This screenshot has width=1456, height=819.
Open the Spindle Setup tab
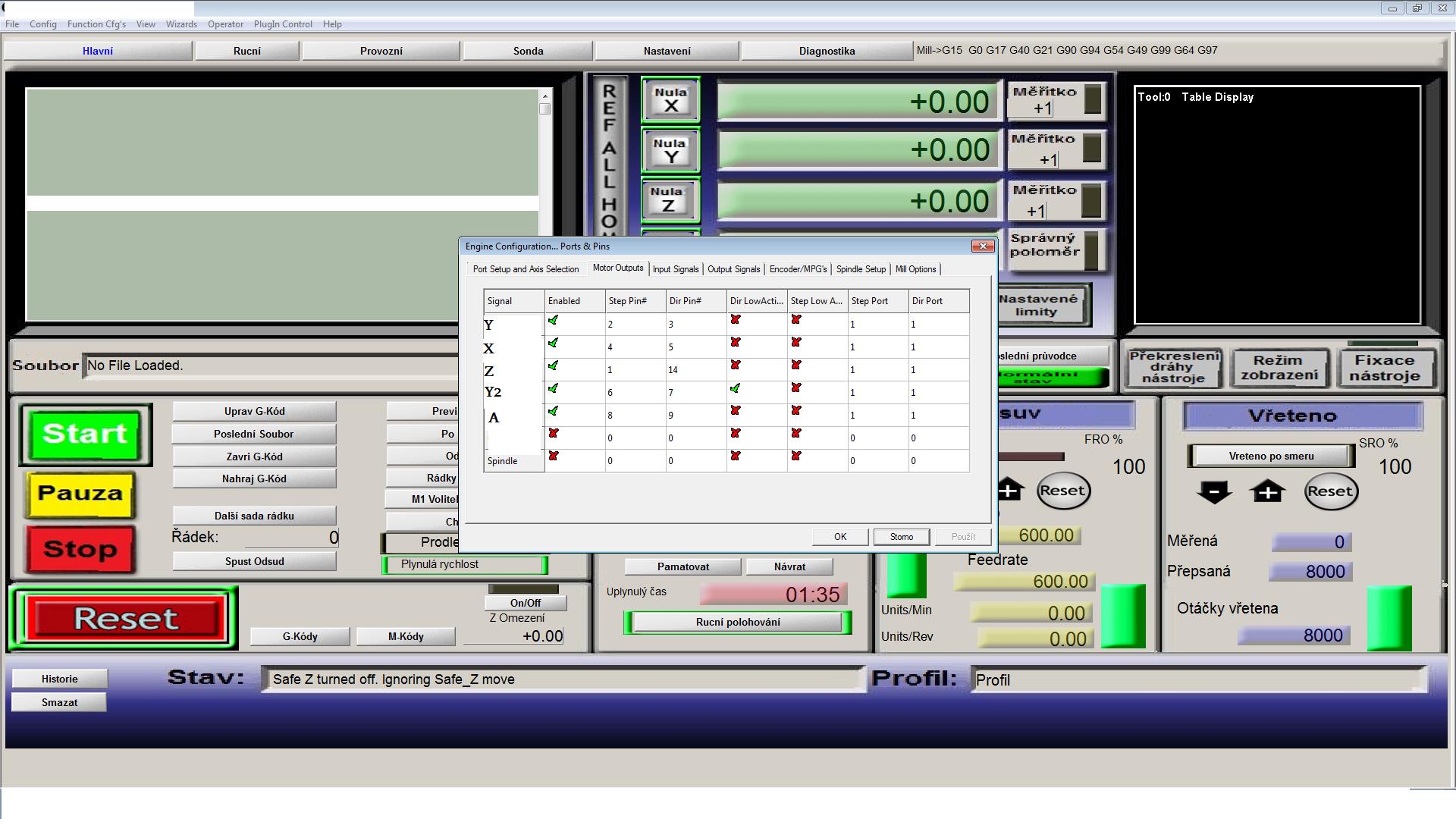tap(861, 269)
